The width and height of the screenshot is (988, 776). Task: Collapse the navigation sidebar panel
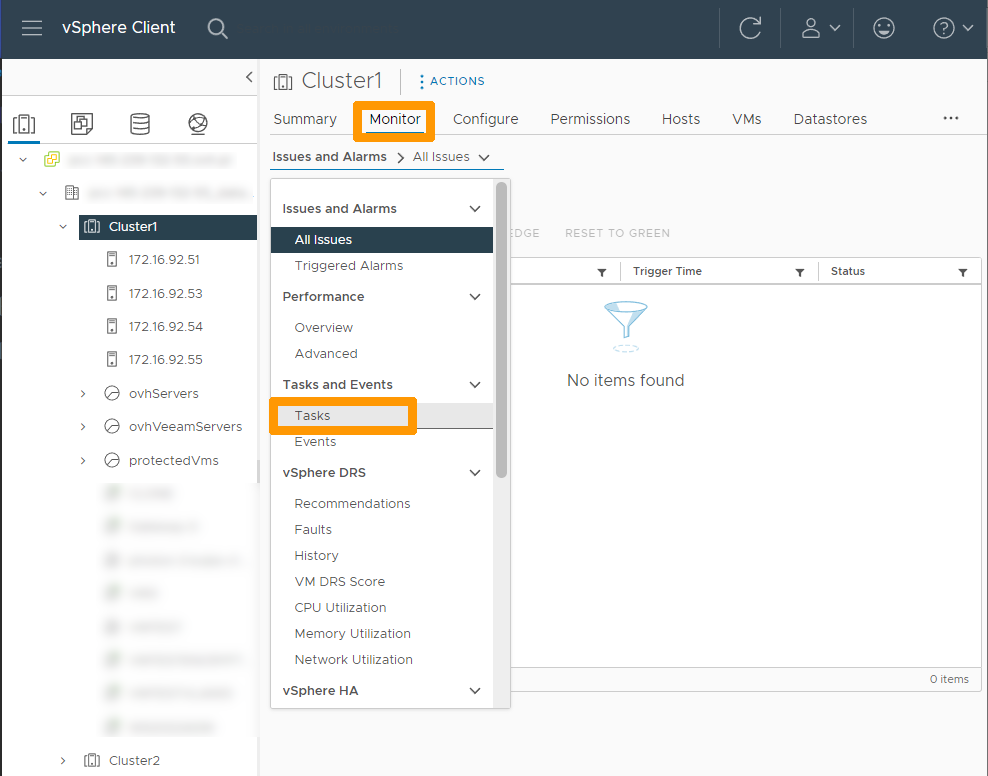pos(249,77)
